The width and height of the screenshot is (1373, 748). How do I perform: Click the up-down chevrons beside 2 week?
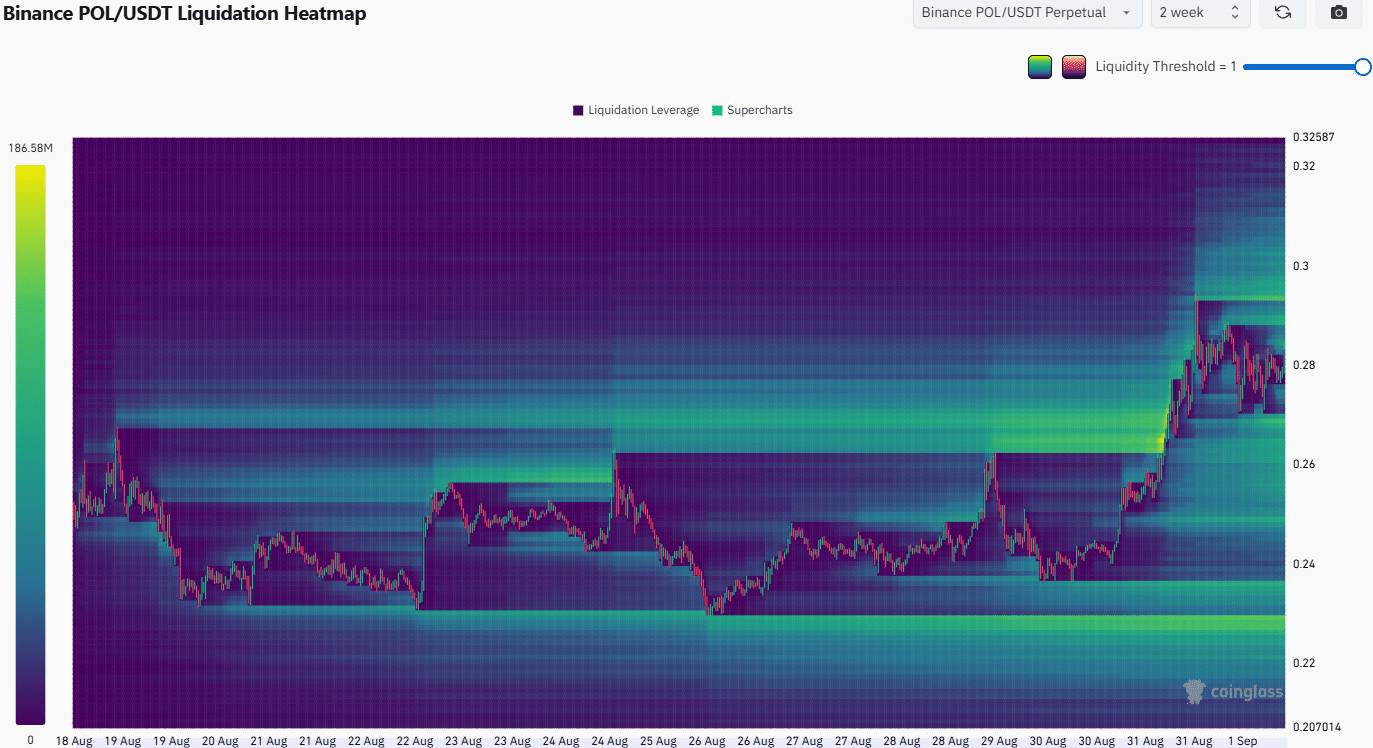pos(1234,13)
